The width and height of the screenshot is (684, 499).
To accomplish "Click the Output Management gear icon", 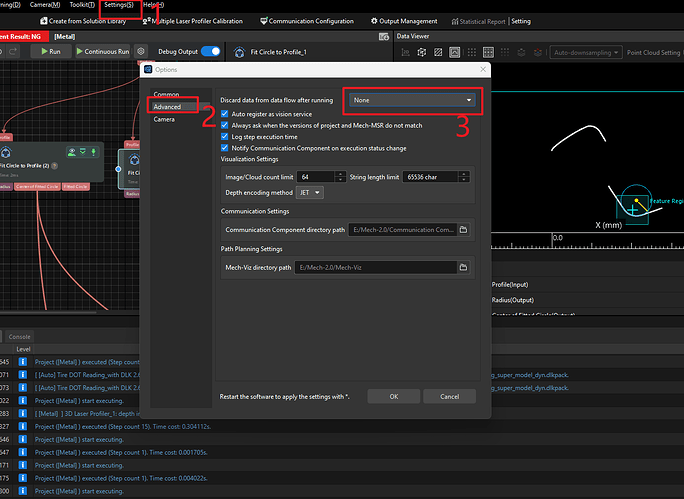I will click(374, 21).
